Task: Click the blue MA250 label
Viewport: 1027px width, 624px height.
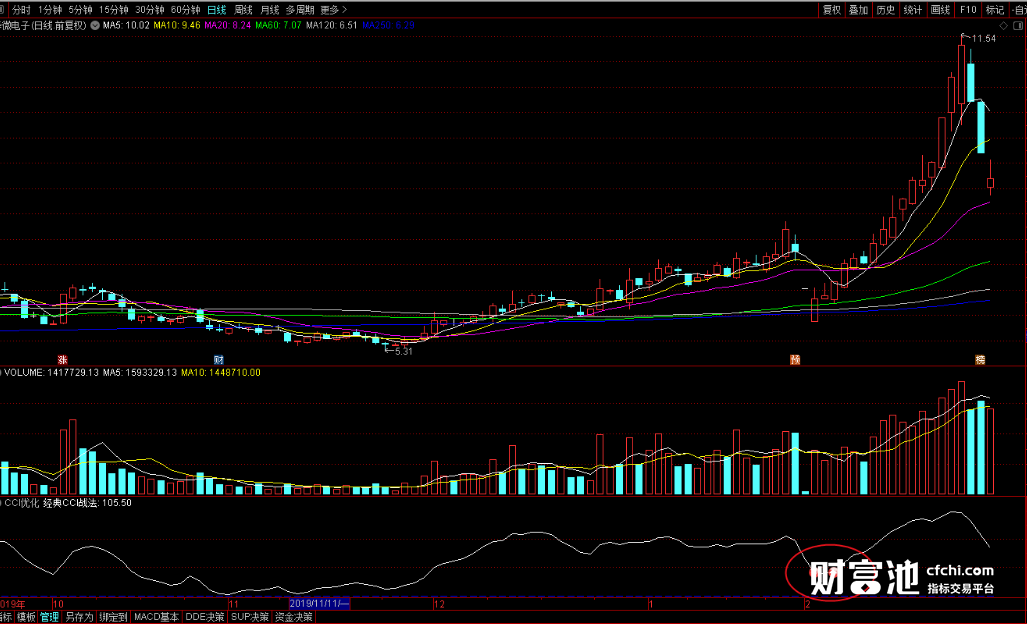Action: click(x=388, y=26)
